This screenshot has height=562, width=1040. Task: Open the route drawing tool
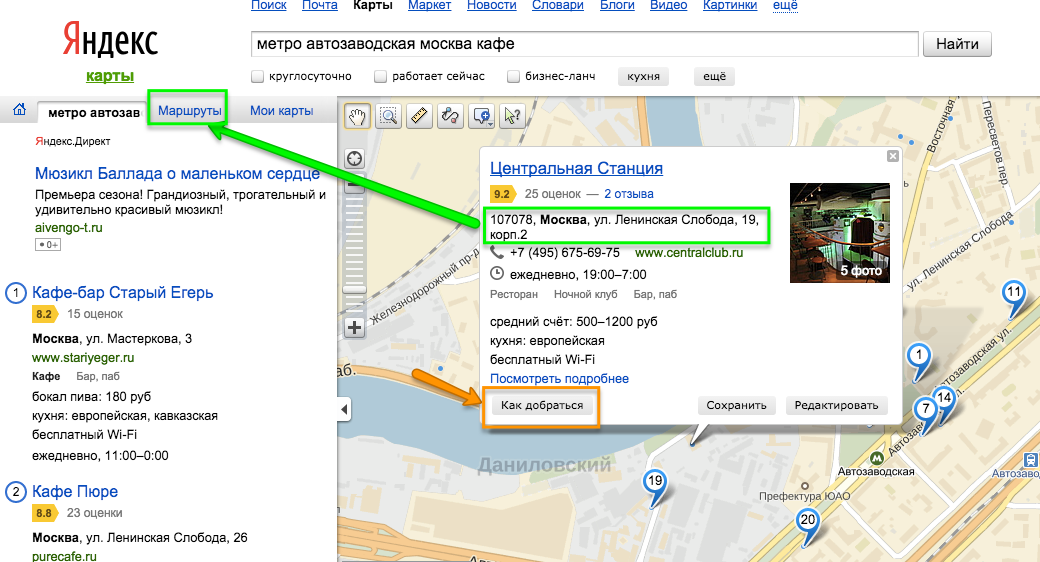click(450, 117)
